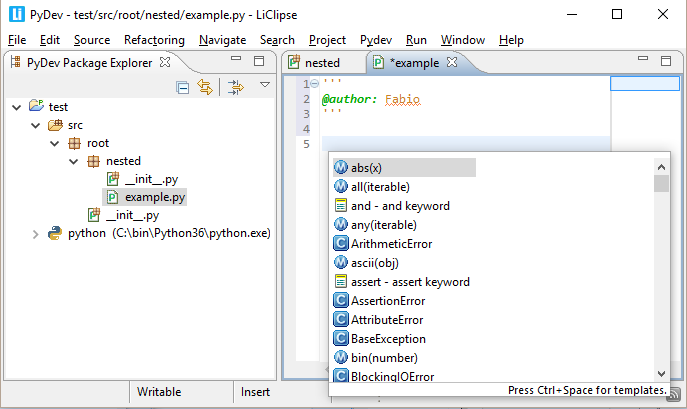The width and height of the screenshot is (687, 409).
Task: Close the PyDev Package Explorer view tab
Action: pyautogui.click(x=165, y=62)
